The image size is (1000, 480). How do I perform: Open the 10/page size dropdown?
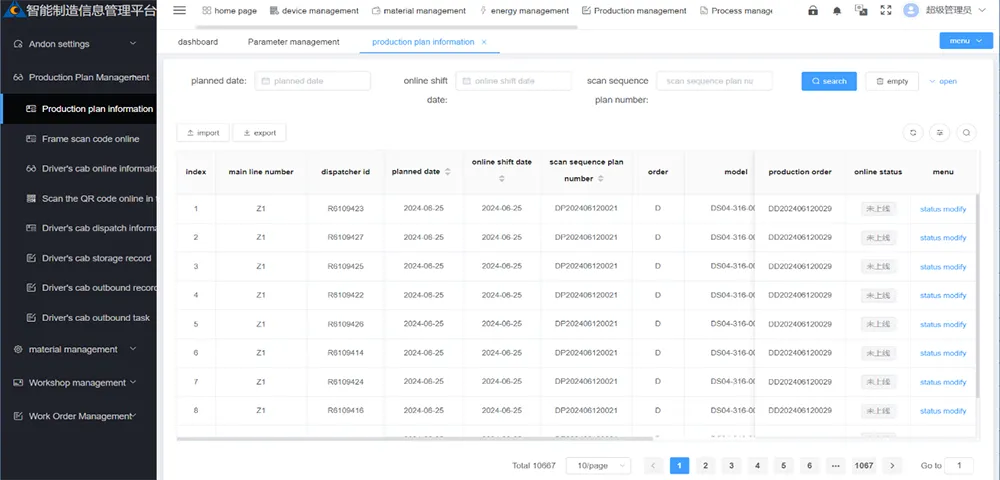[x=598, y=465]
